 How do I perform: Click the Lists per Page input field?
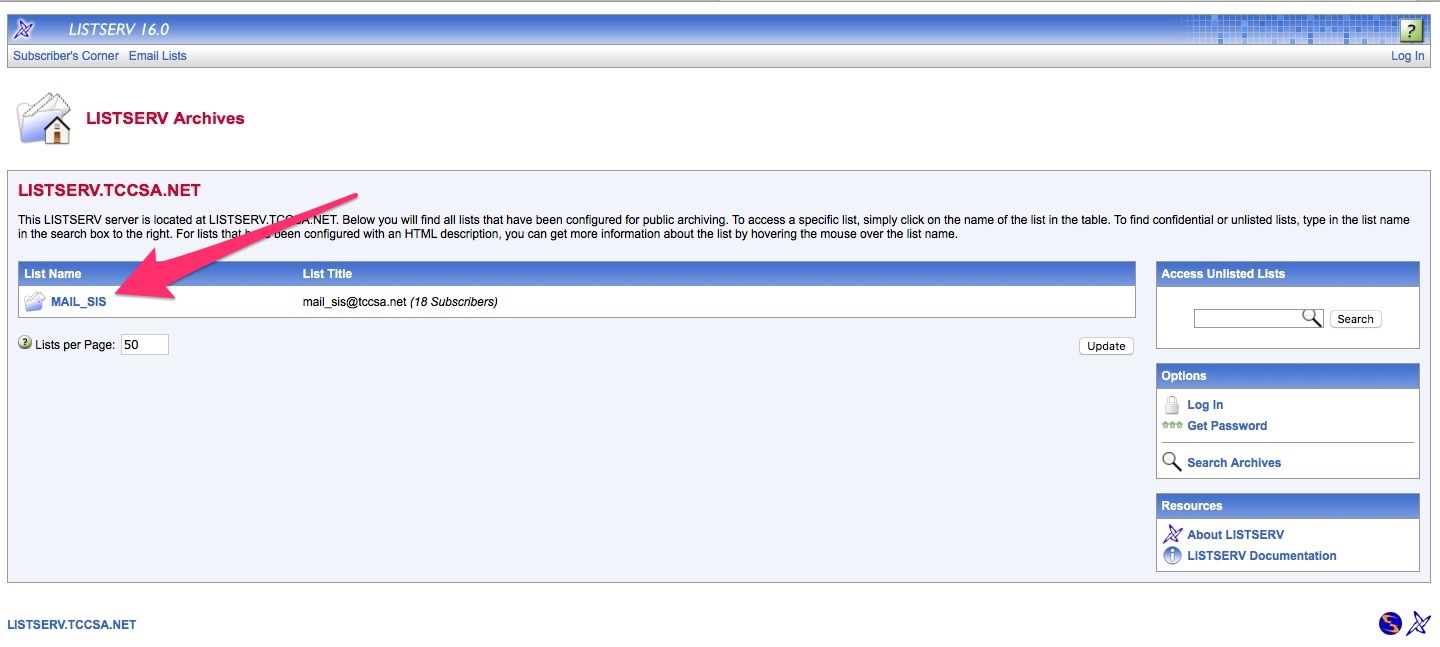tap(145, 345)
